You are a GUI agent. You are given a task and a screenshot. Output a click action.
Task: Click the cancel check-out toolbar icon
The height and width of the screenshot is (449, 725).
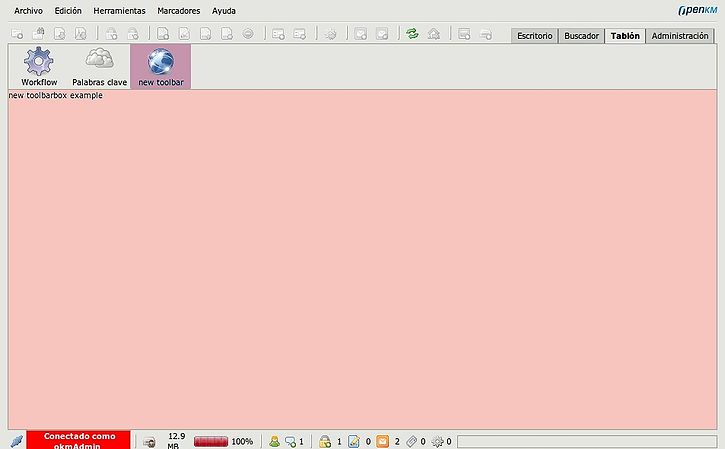[227, 34]
